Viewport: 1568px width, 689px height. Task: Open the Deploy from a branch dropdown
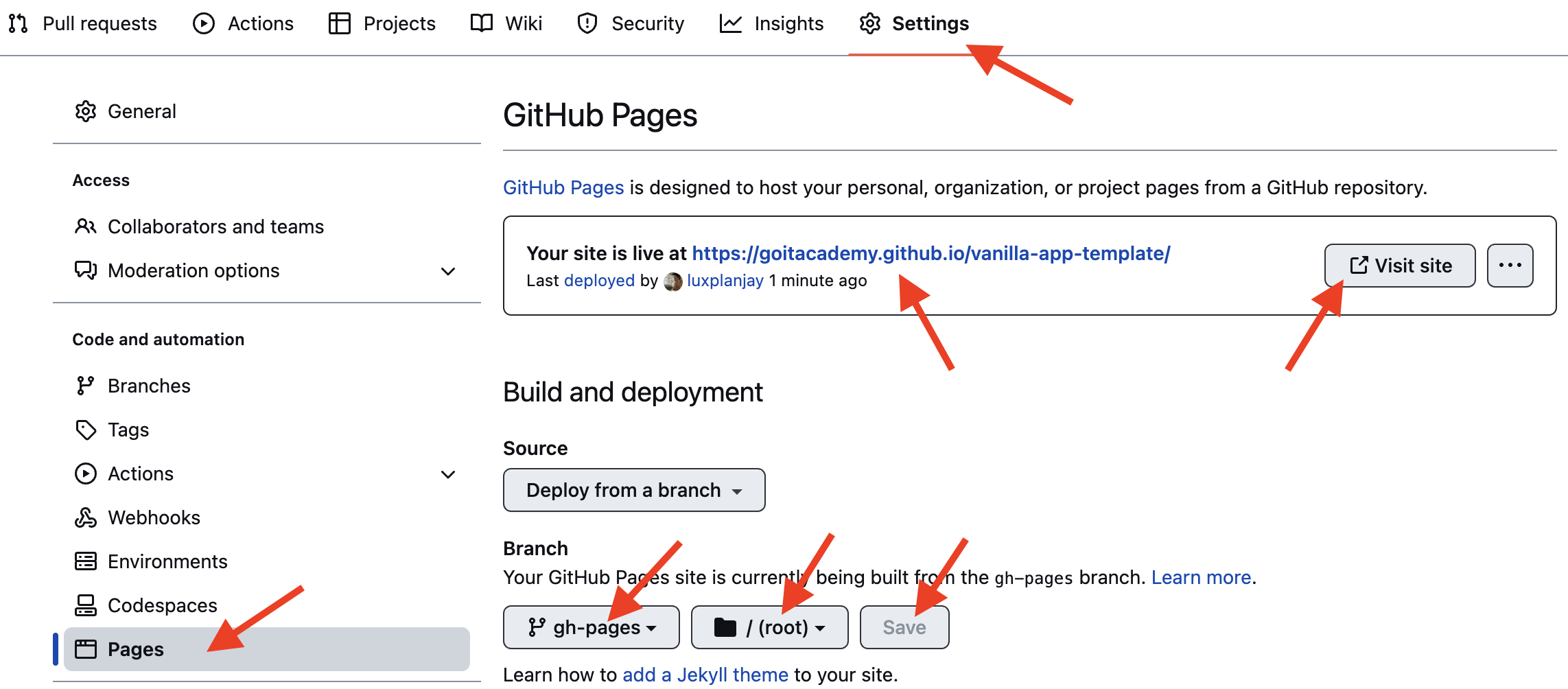click(633, 490)
